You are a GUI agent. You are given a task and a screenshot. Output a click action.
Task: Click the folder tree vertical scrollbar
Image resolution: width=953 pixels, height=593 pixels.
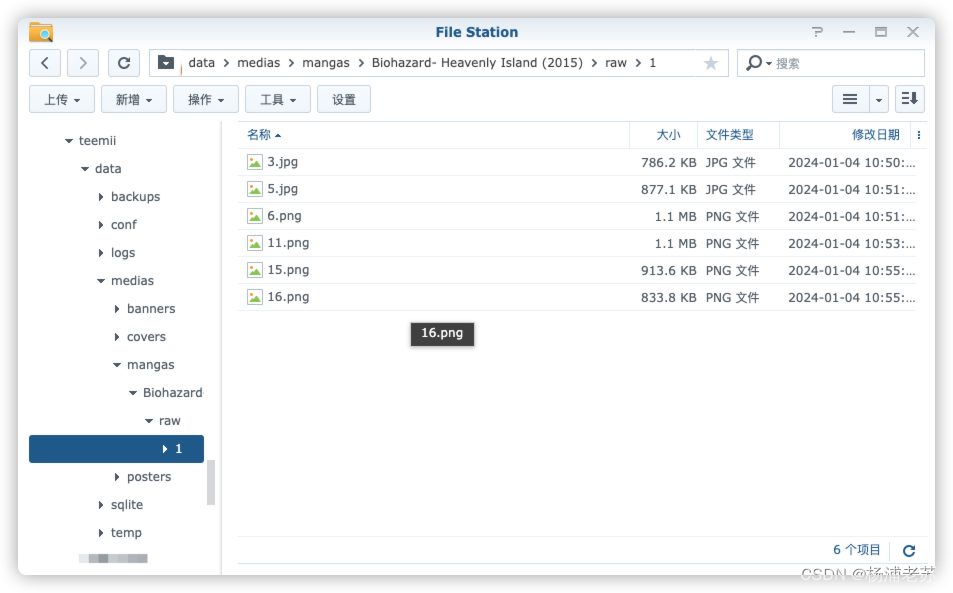211,482
